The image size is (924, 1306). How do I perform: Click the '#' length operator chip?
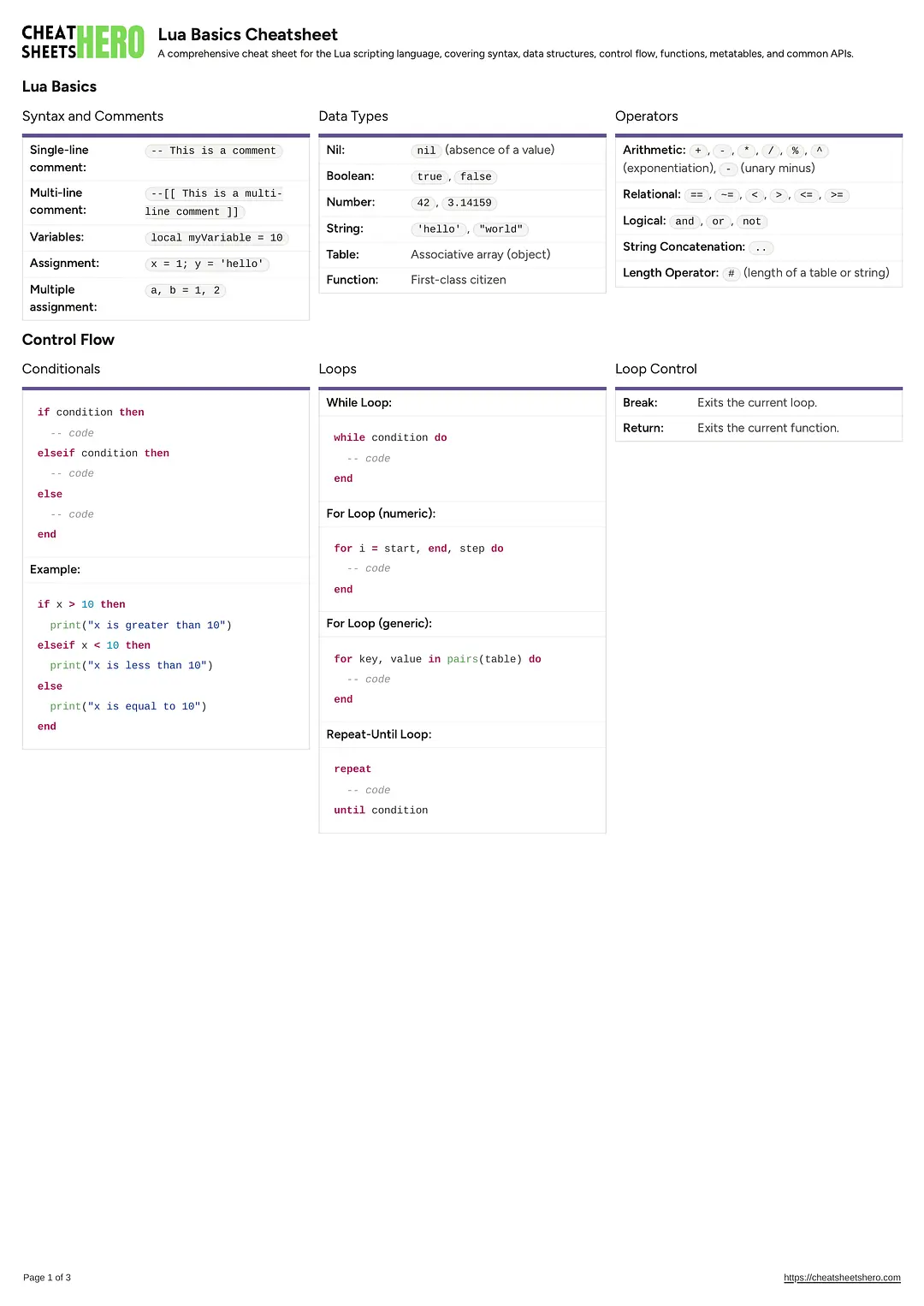click(x=731, y=274)
